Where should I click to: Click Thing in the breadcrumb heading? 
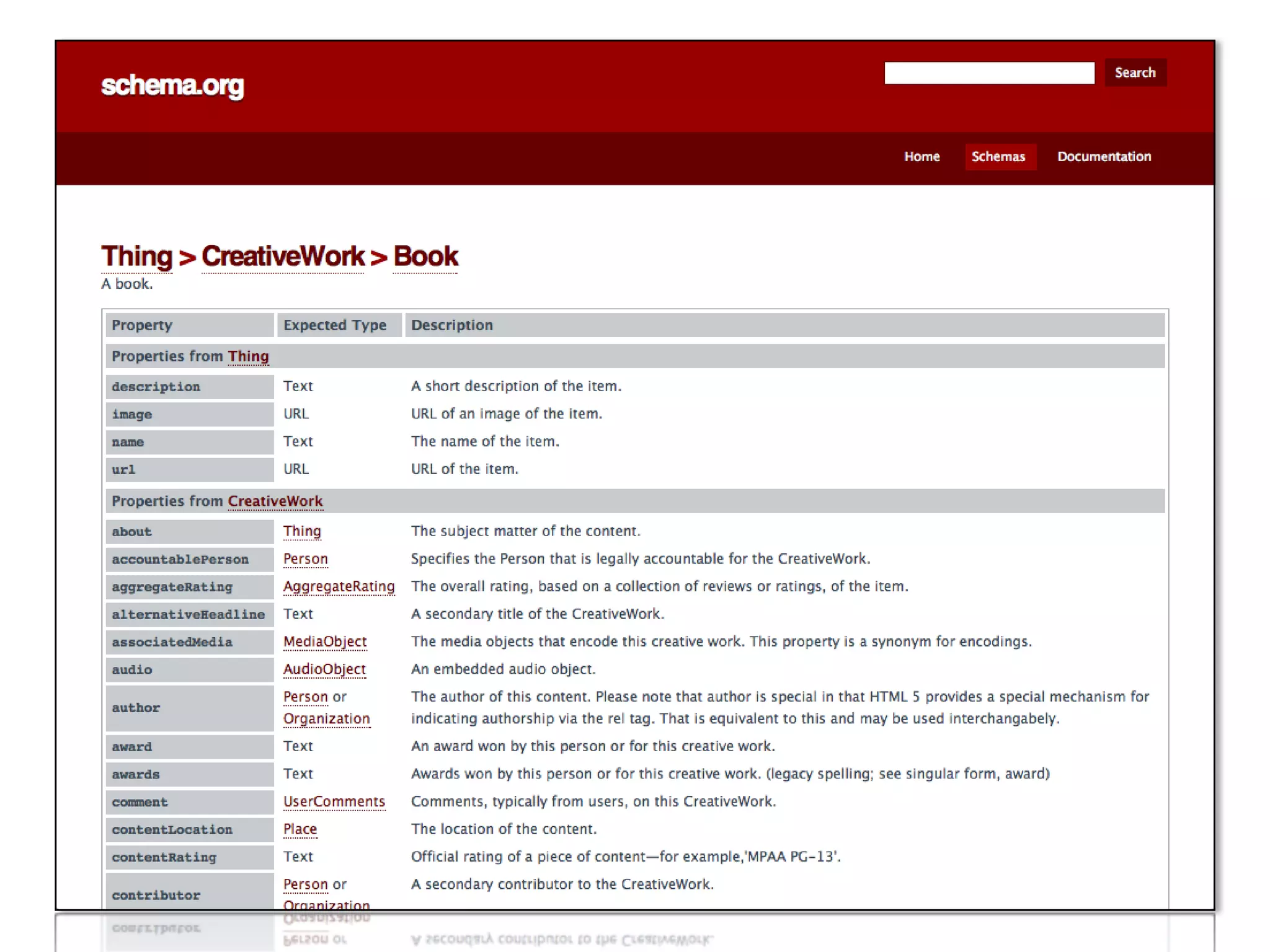pyautogui.click(x=137, y=257)
